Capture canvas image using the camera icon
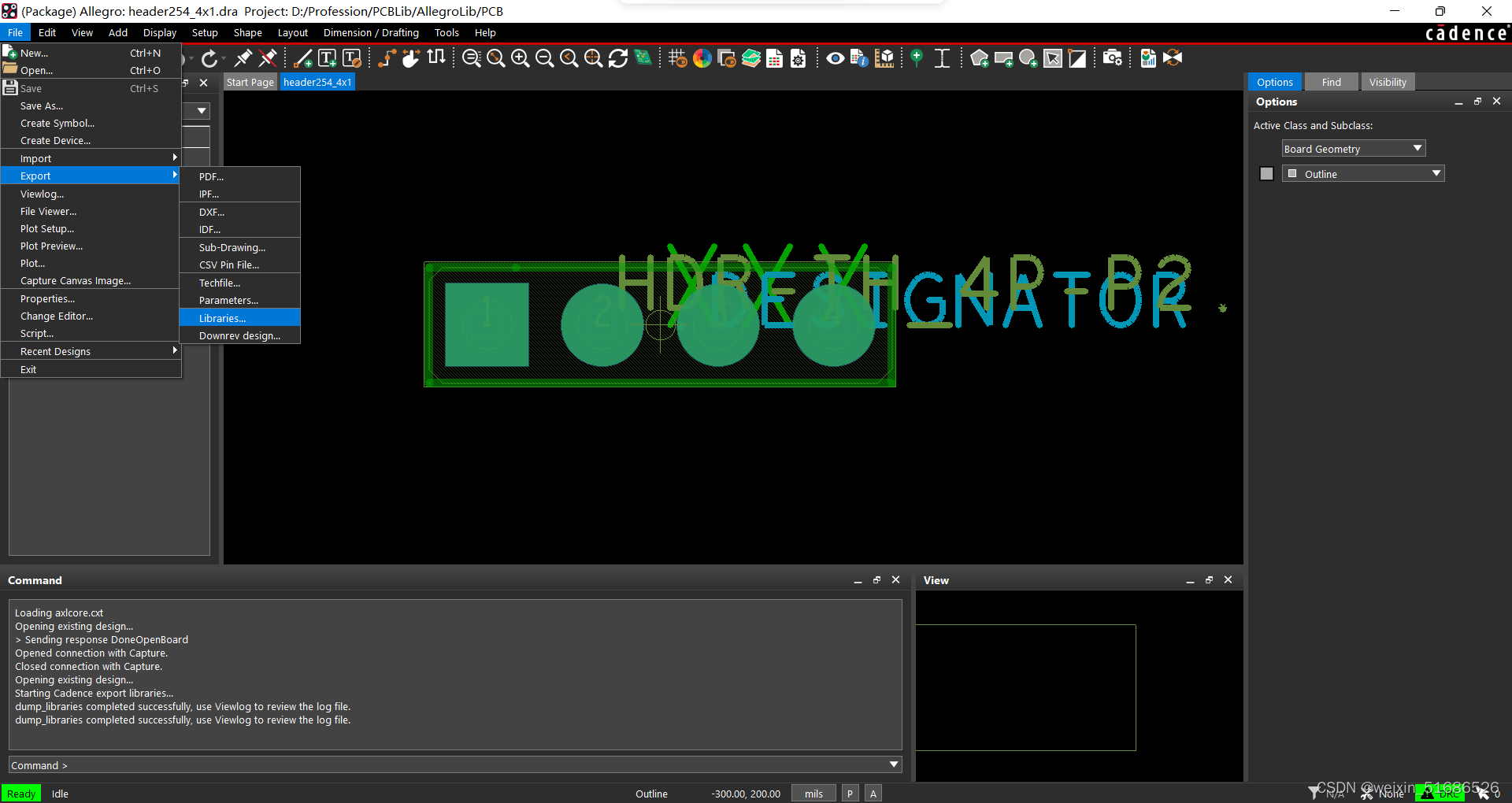This screenshot has width=1512, height=803. [x=1113, y=57]
